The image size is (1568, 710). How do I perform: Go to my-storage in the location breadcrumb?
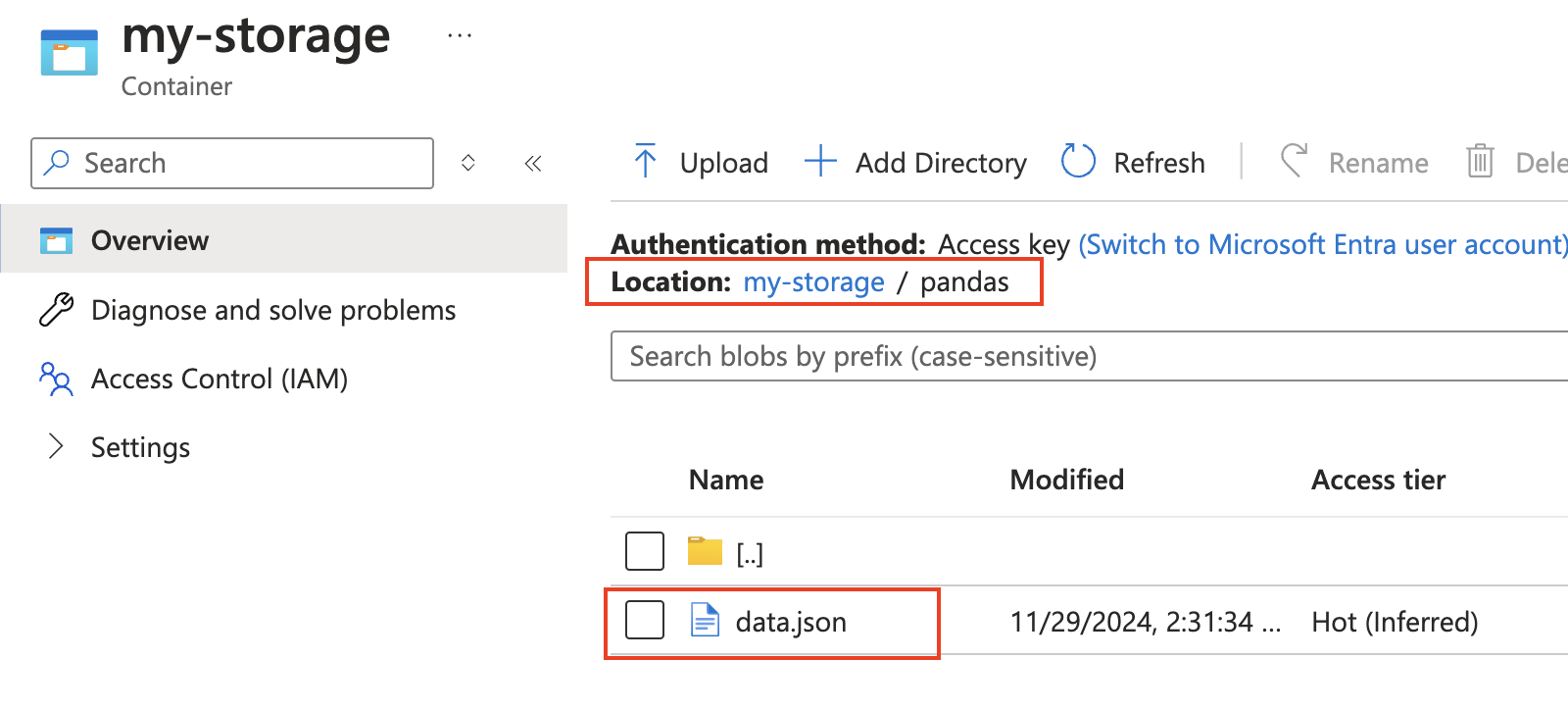[x=813, y=282]
